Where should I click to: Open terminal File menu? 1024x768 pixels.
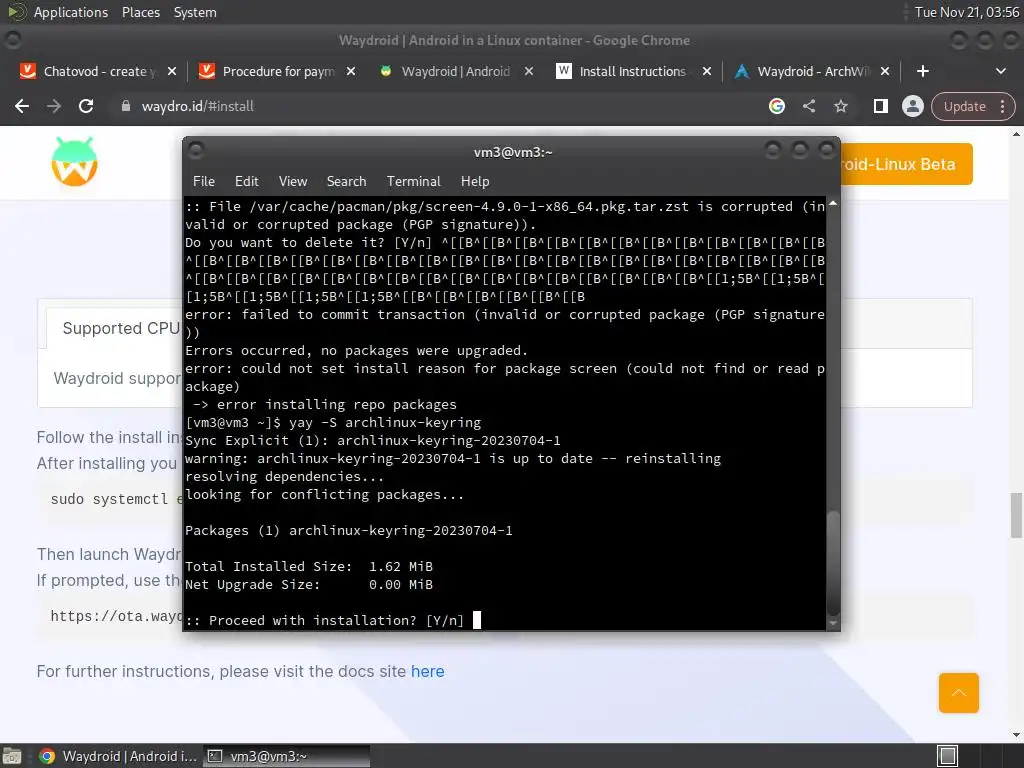pyautogui.click(x=204, y=182)
